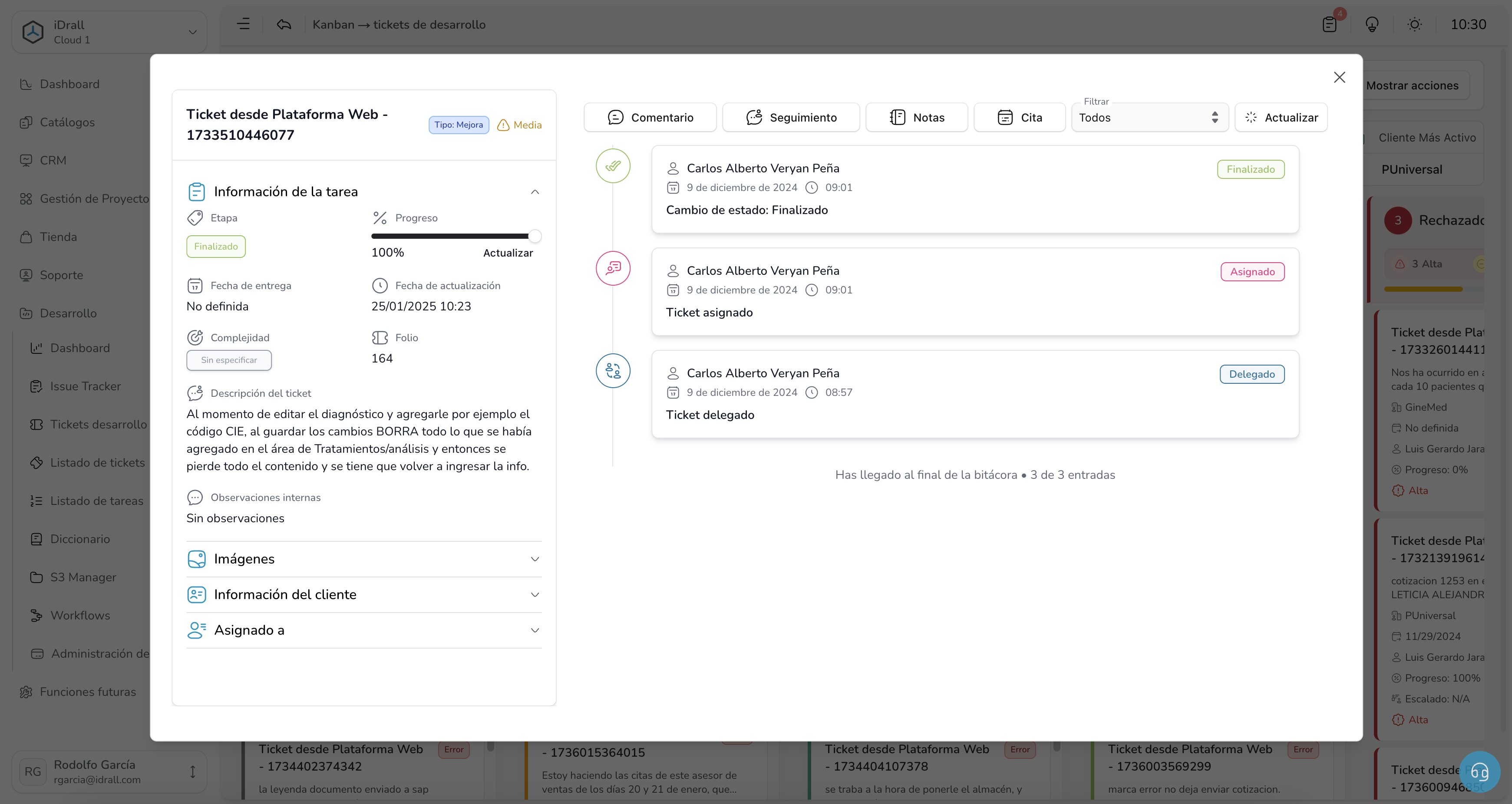Click the pink Asignado timeline icon
Viewport: 1512px width, 804px height.
(x=613, y=268)
